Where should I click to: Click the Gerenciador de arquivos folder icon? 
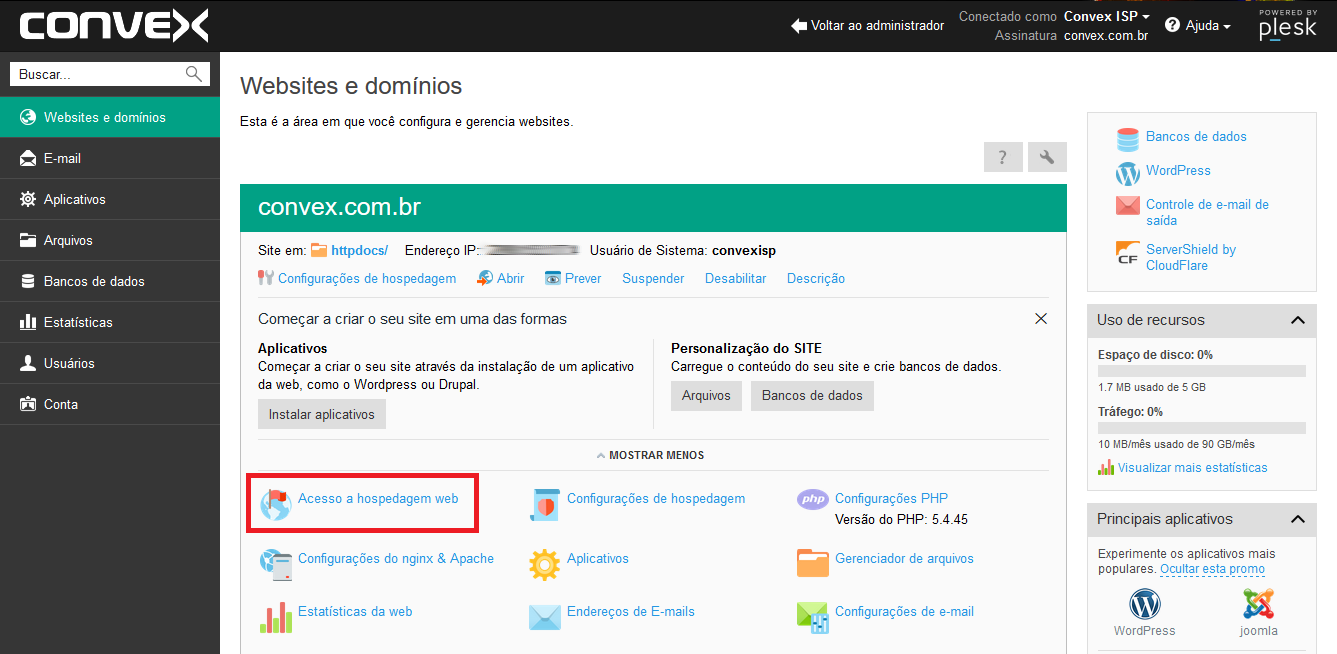point(813,563)
